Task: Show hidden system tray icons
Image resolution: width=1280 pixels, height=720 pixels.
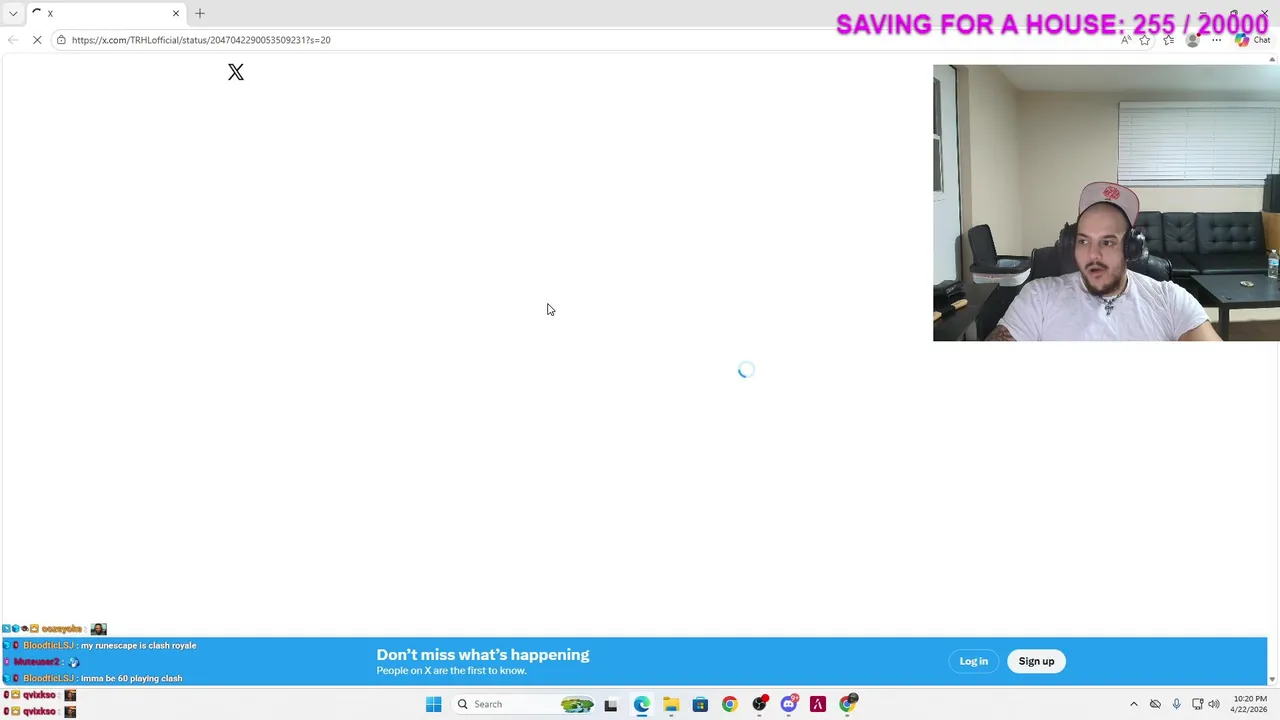Action: click(1133, 704)
